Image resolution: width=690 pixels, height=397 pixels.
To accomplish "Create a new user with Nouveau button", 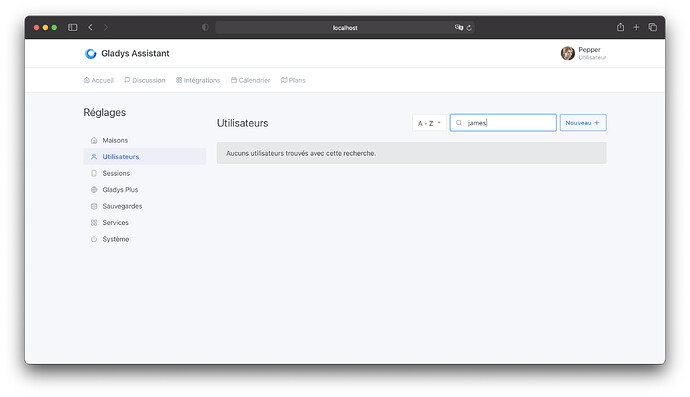I will (x=583, y=123).
